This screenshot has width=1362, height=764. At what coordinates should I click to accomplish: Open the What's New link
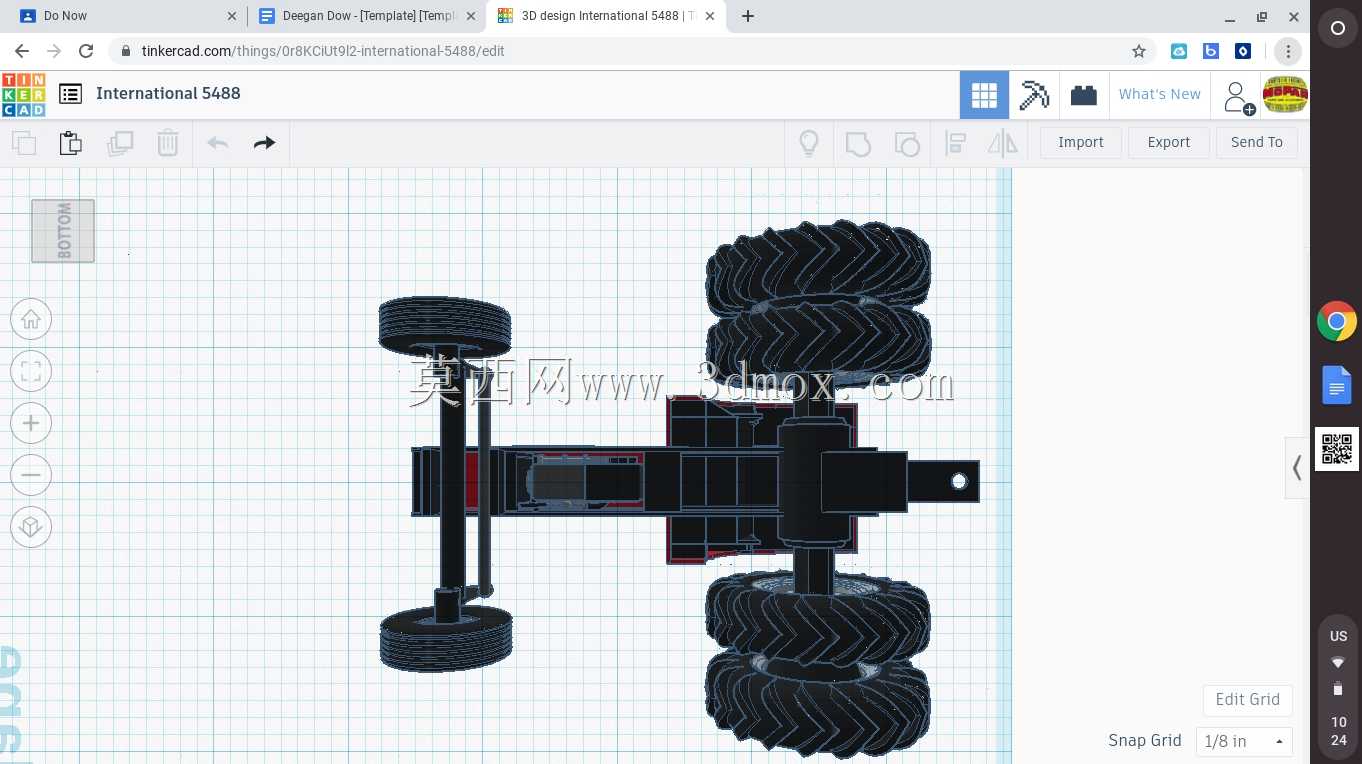point(1160,94)
